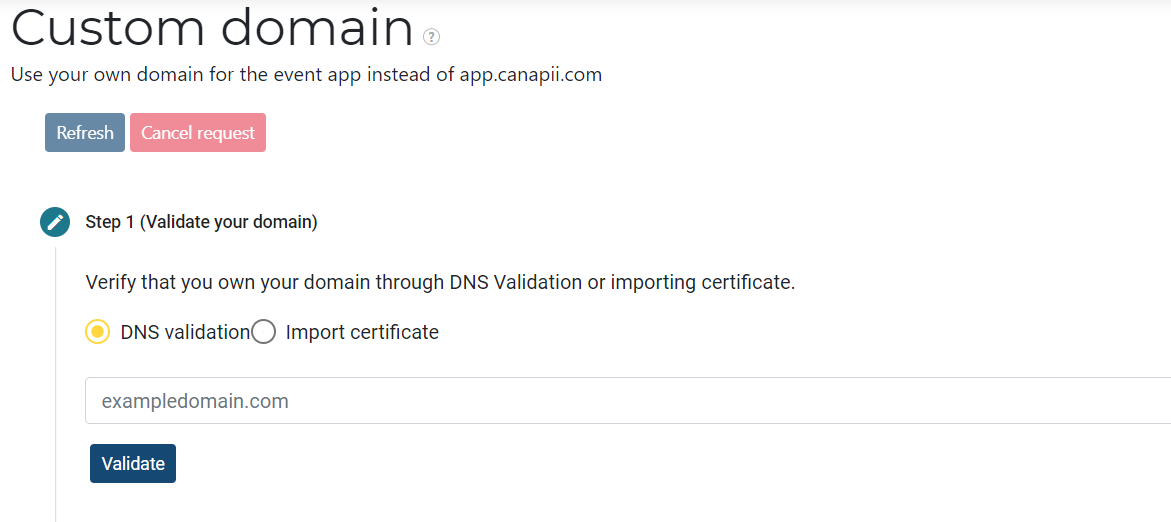Choose the Import certificate radio button

263,332
